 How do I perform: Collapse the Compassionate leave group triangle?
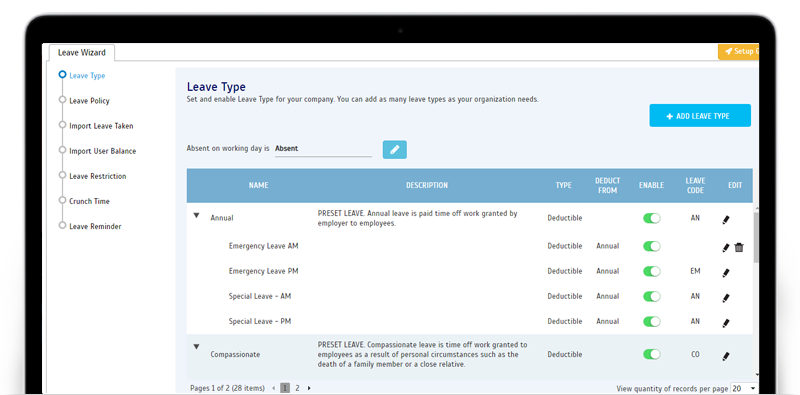(x=196, y=347)
